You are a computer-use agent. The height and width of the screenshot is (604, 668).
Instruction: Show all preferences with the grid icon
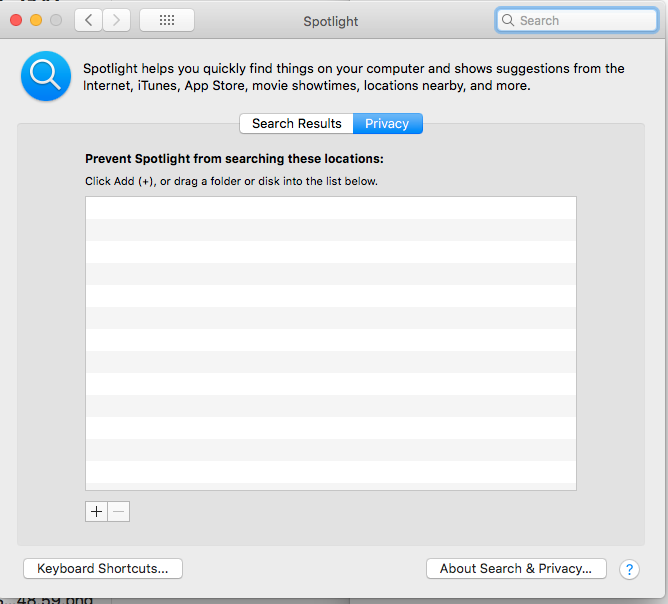[167, 20]
